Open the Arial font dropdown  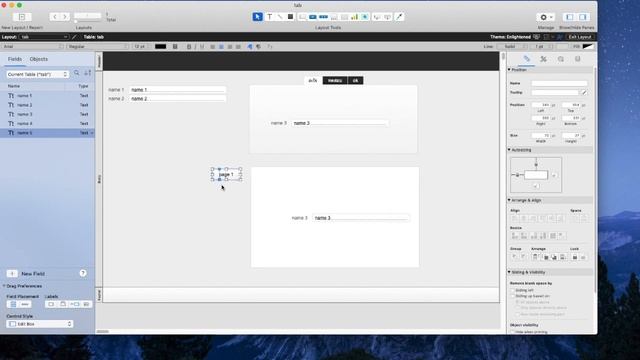[33, 47]
